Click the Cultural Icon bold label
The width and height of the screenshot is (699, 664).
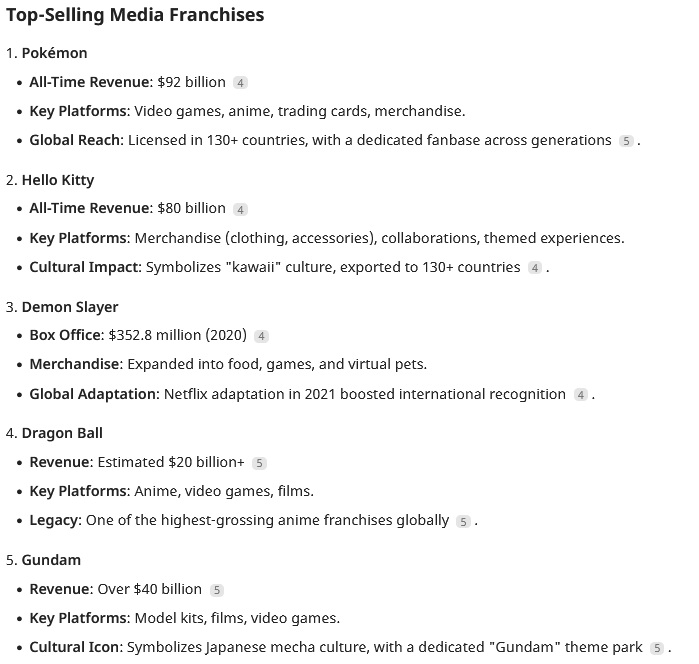click(x=76, y=647)
